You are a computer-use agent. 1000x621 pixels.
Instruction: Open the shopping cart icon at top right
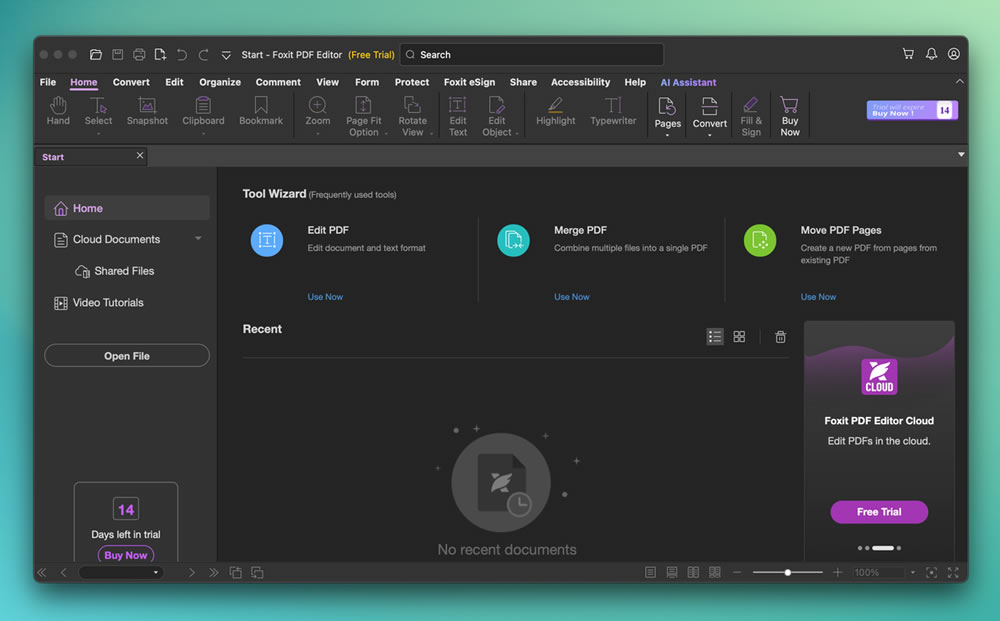[x=908, y=54]
